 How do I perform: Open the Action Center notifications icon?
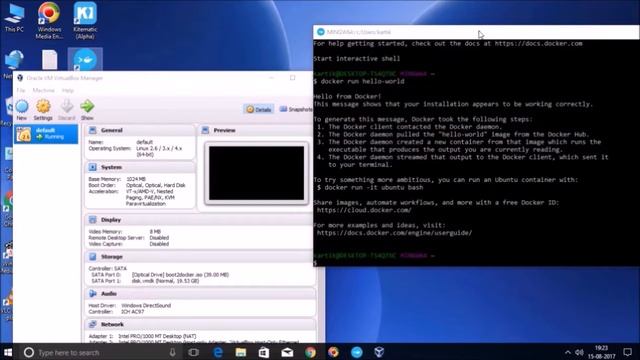point(628,352)
